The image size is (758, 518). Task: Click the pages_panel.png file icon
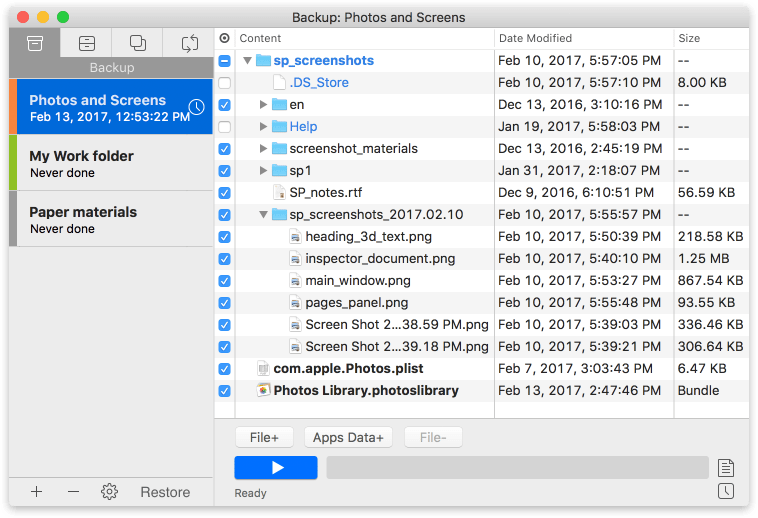point(295,302)
